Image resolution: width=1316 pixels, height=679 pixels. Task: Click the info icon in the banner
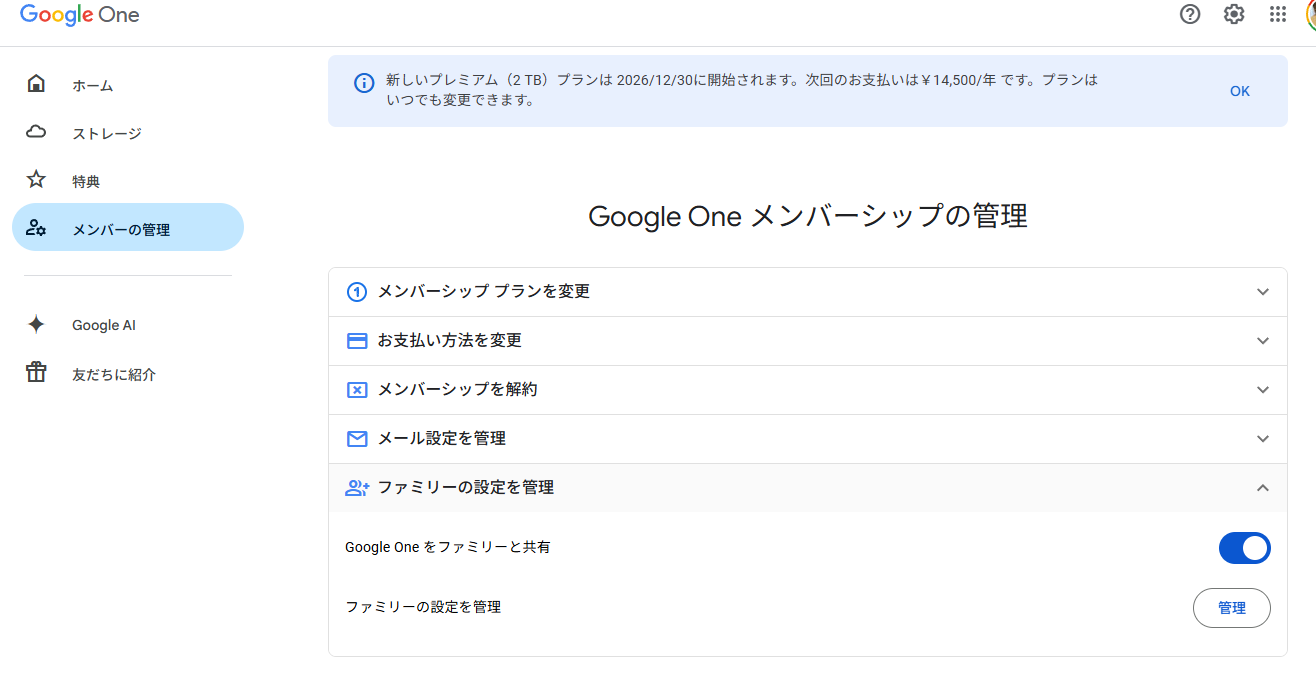[x=365, y=83]
